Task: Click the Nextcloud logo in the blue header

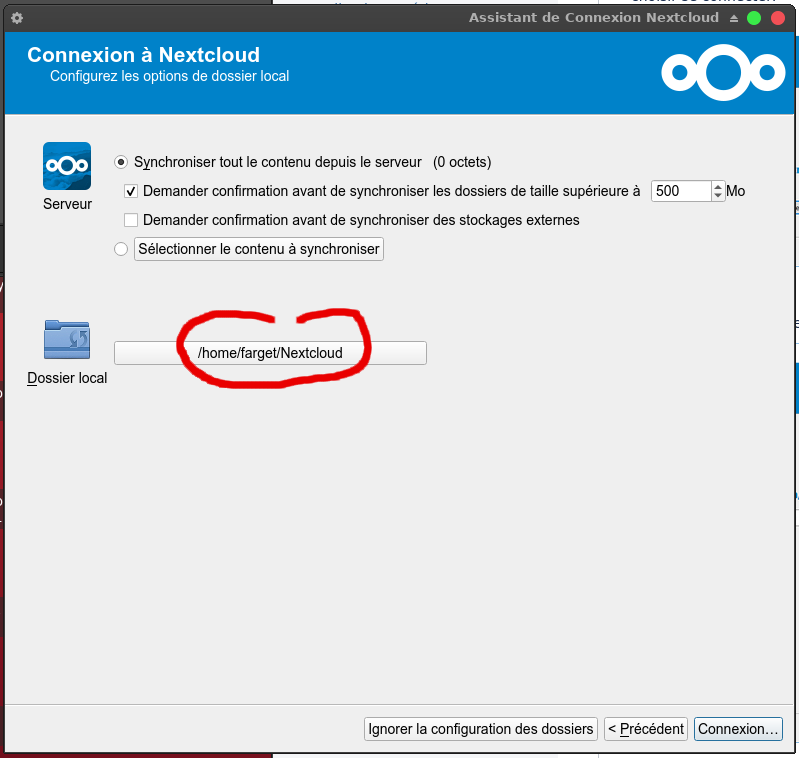Action: point(723,71)
